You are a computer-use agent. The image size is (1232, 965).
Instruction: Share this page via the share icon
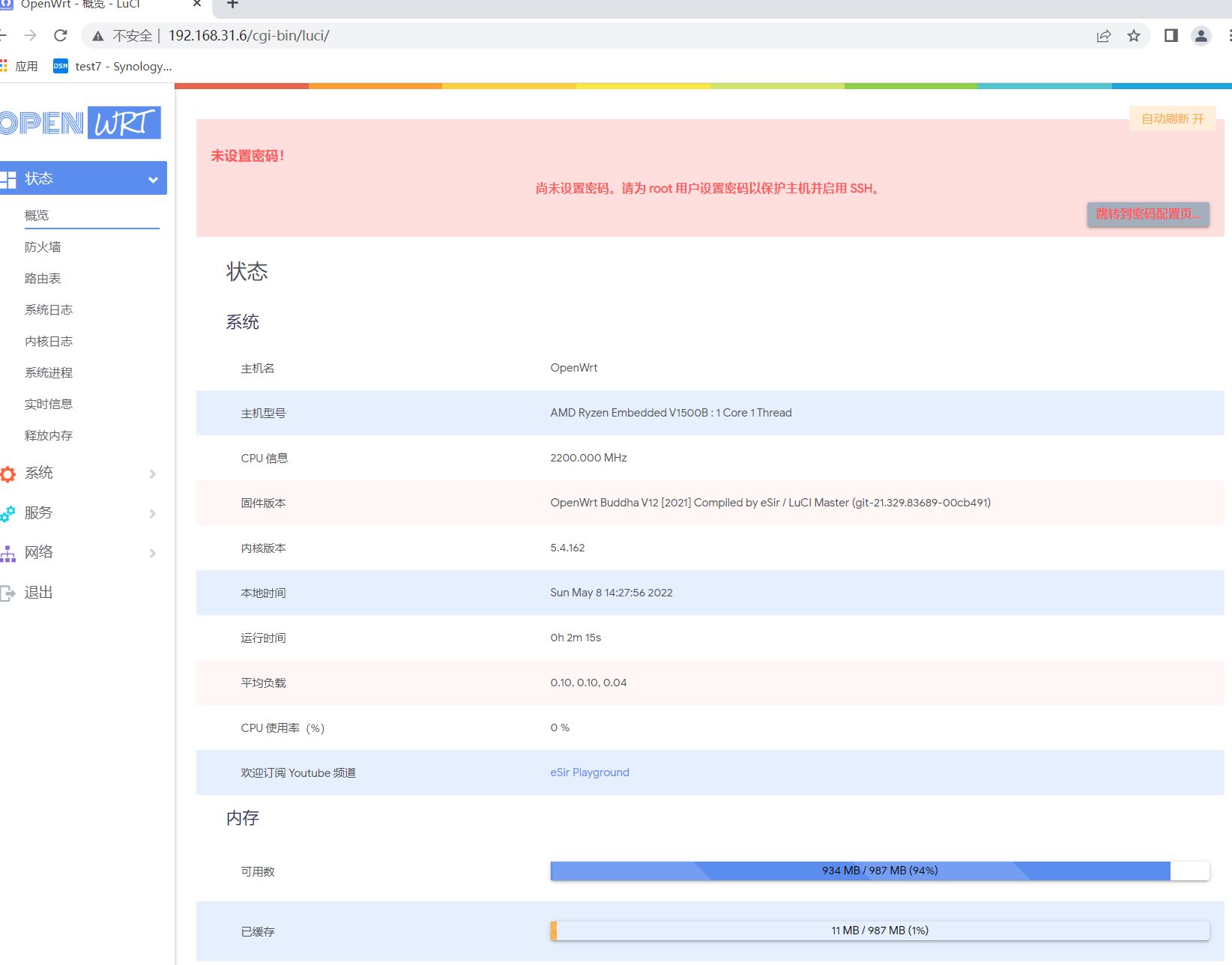click(x=1103, y=36)
